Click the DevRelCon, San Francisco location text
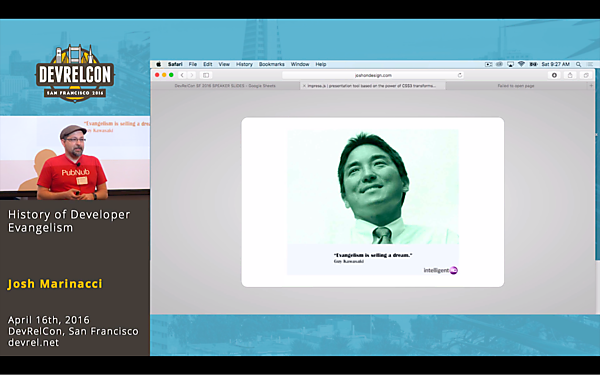The height and width of the screenshot is (375, 600). pyautogui.click(x=73, y=331)
